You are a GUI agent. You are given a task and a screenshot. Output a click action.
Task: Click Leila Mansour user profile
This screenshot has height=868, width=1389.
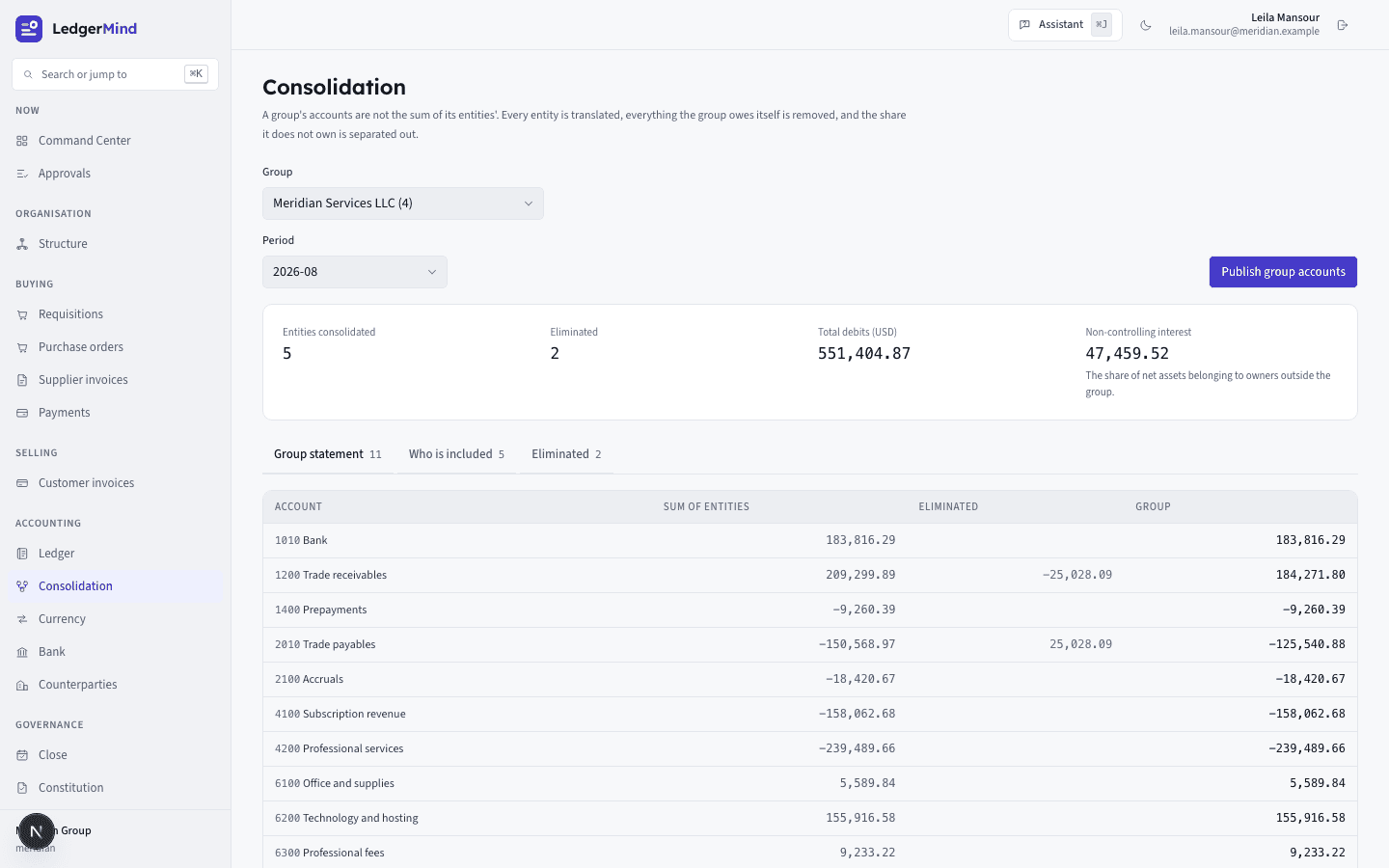pyautogui.click(x=1244, y=24)
